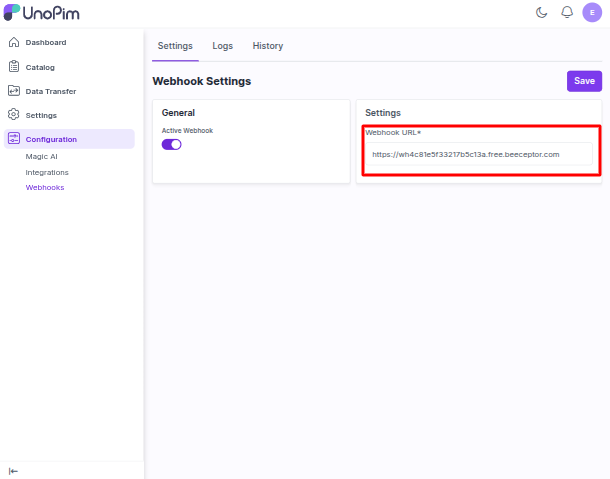Open the History tab
This screenshot has height=479, width=610.
click(267, 46)
